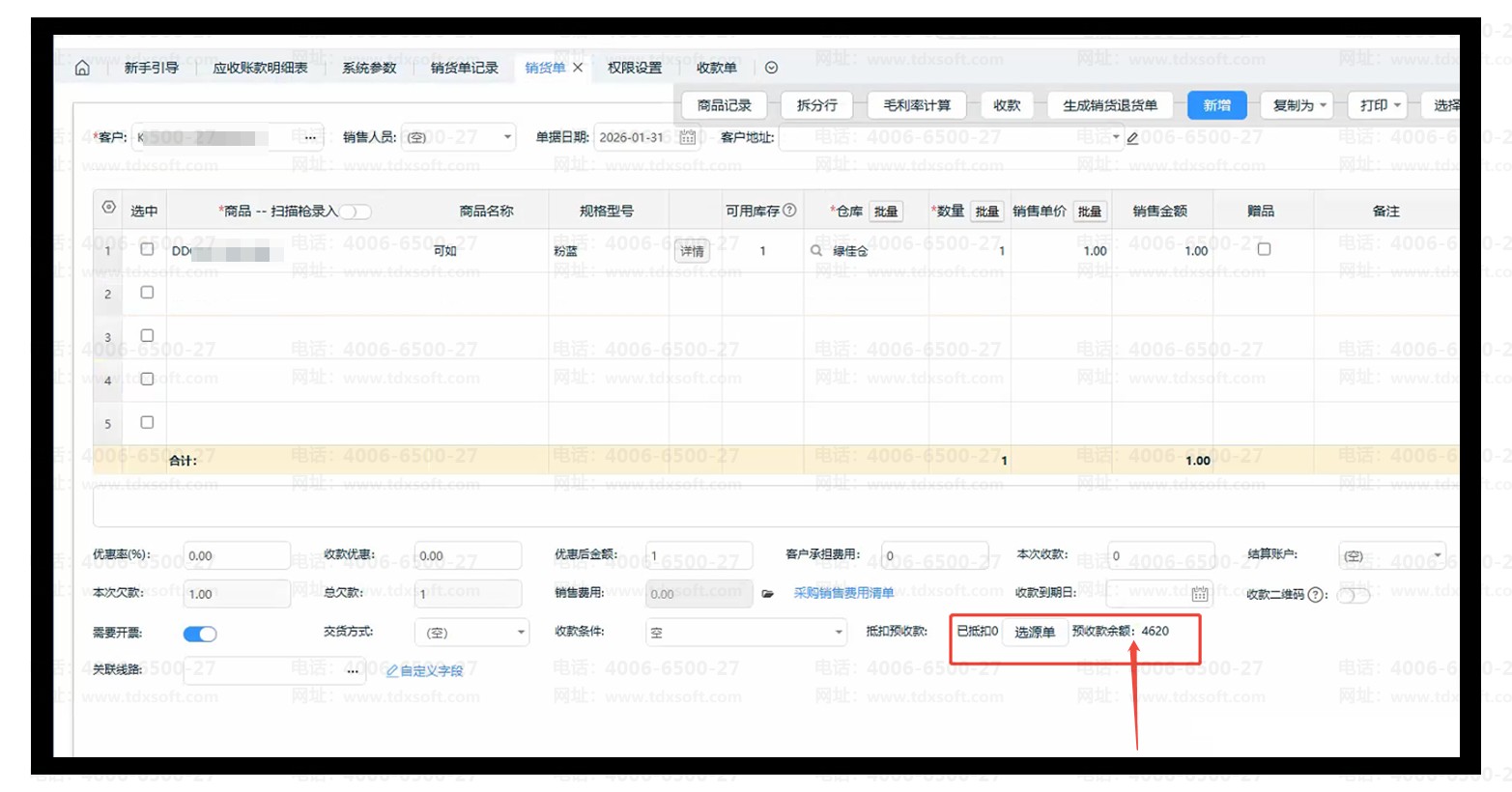Expand the 销售人员 dropdown
The image size is (1512, 792).
point(507,137)
